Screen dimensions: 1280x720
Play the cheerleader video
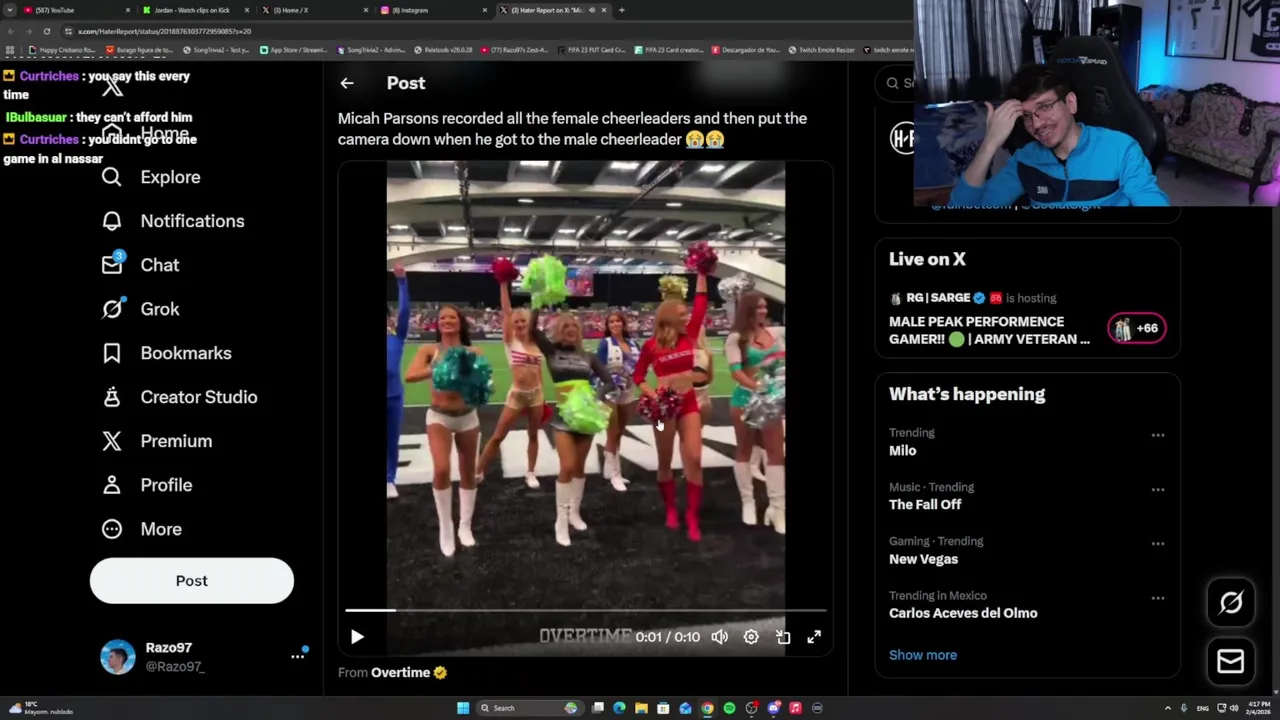(x=357, y=637)
